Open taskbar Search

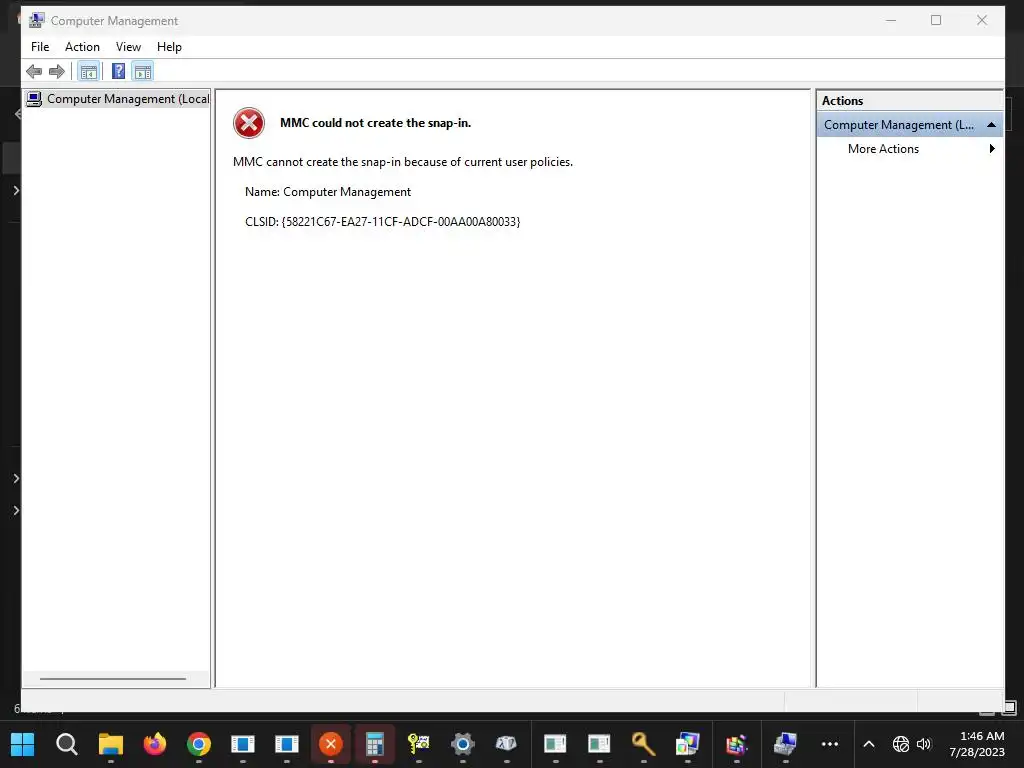[67, 744]
